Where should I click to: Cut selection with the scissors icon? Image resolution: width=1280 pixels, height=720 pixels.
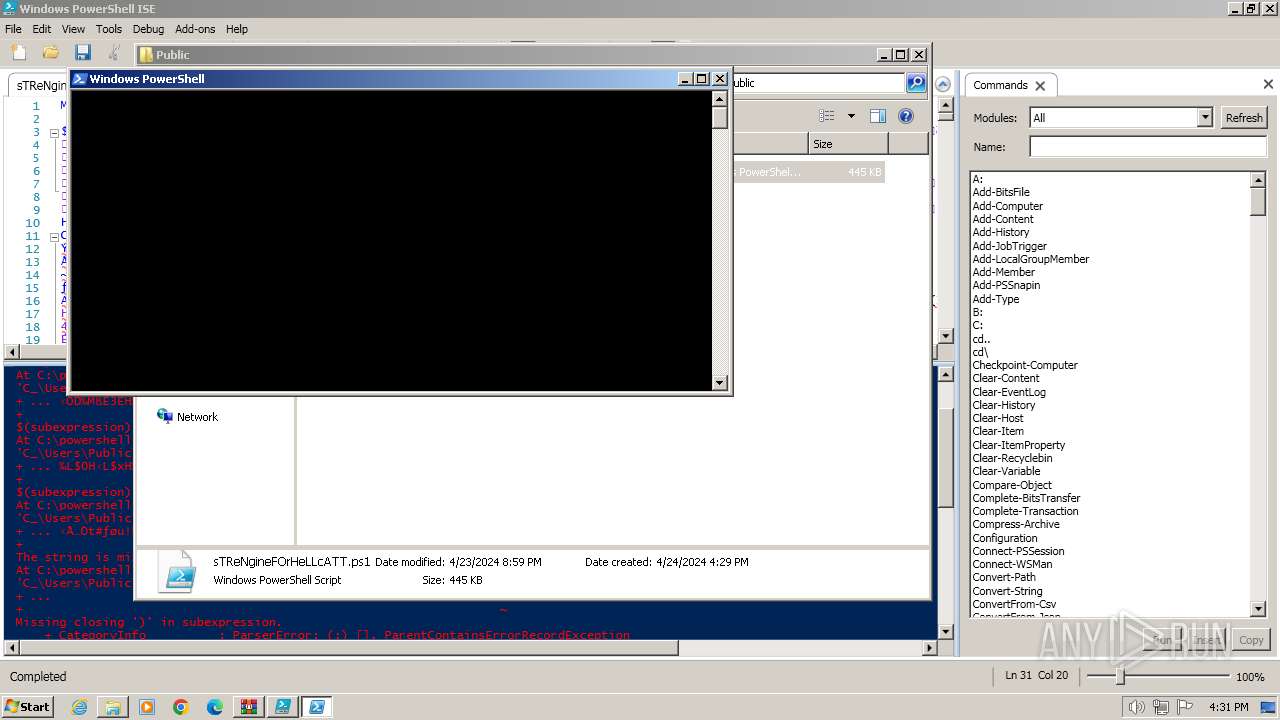114,53
